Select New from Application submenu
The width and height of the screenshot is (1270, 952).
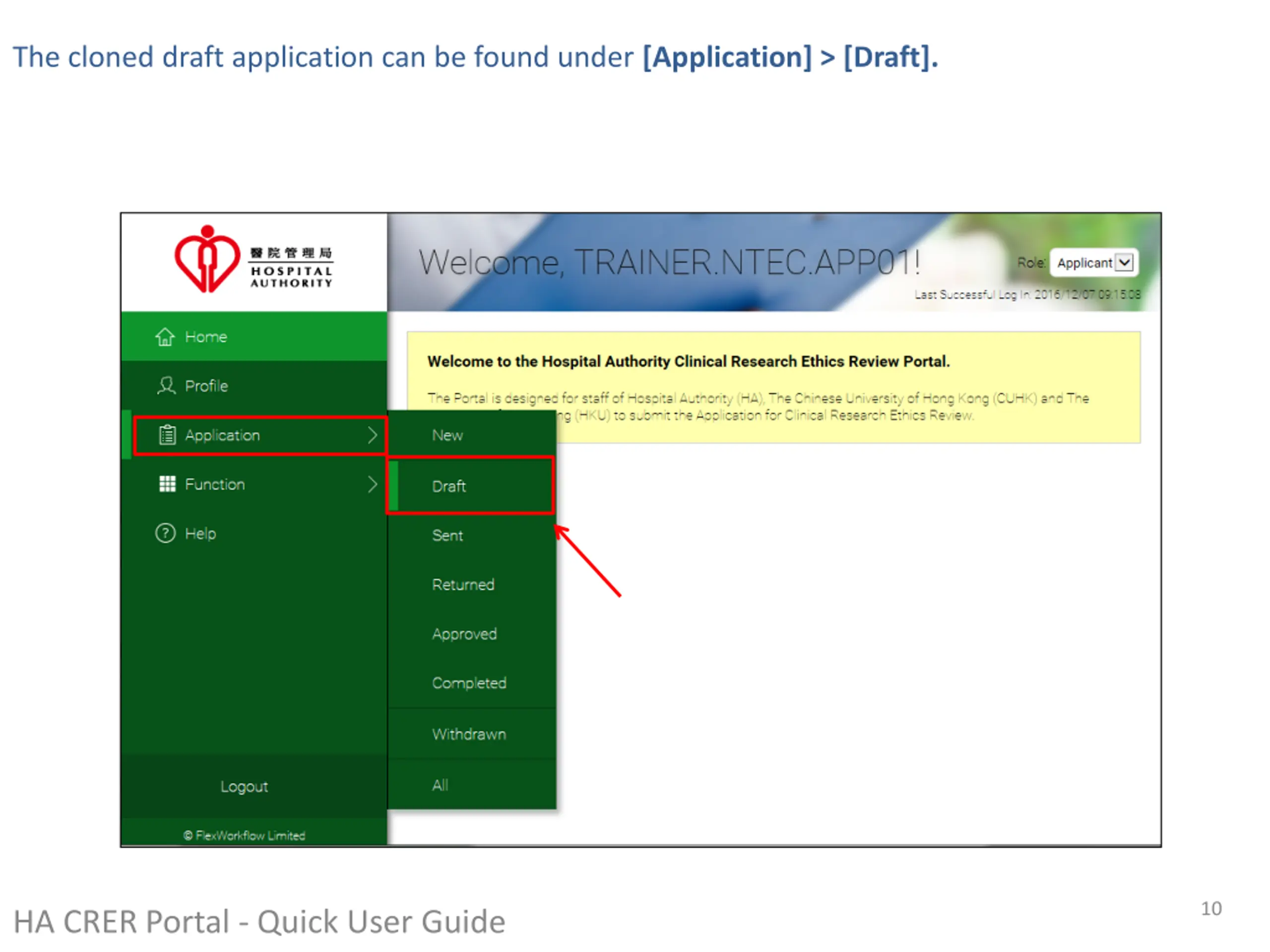(x=447, y=435)
